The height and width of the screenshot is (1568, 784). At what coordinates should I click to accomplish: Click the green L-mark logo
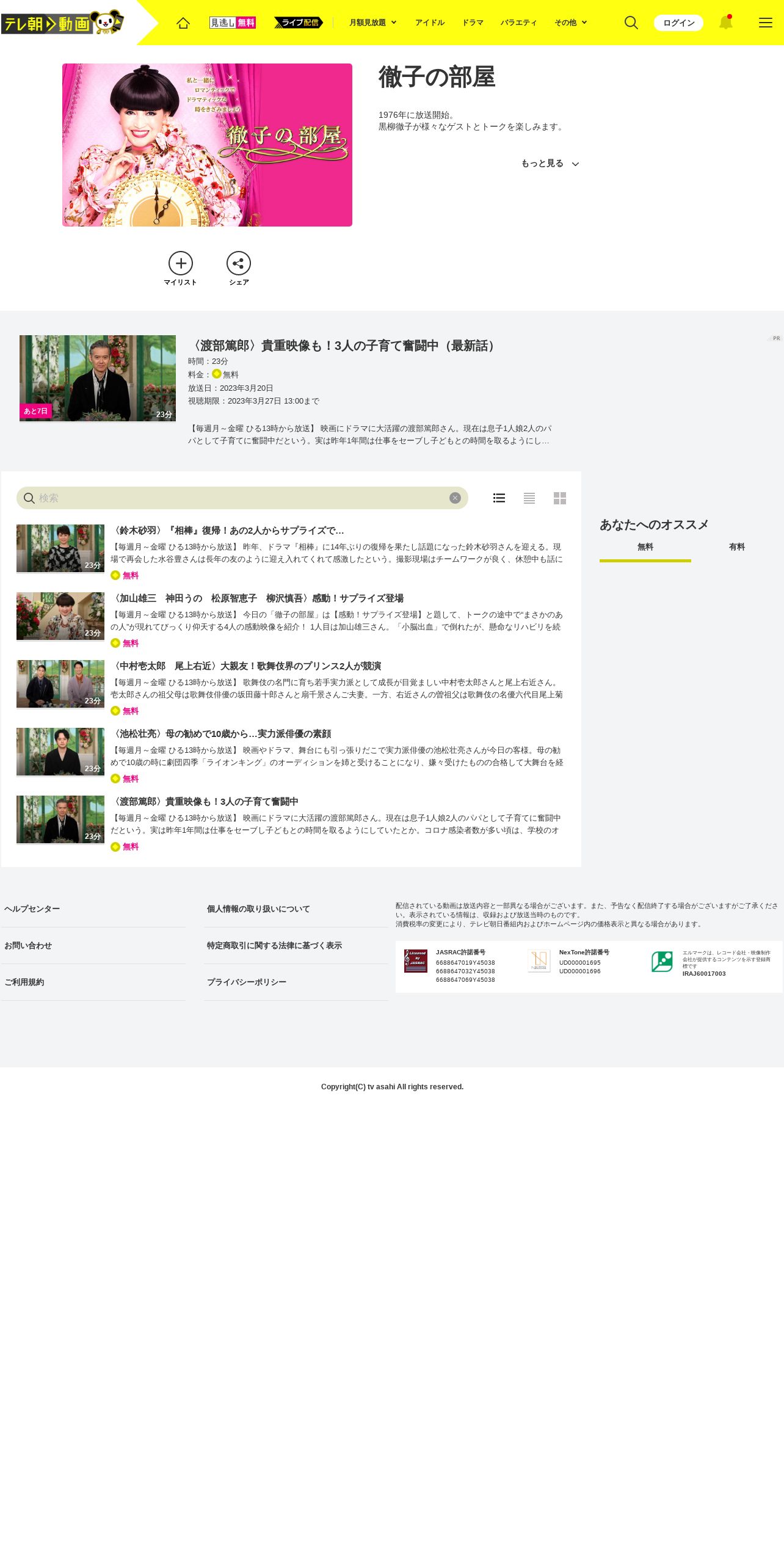point(662,962)
